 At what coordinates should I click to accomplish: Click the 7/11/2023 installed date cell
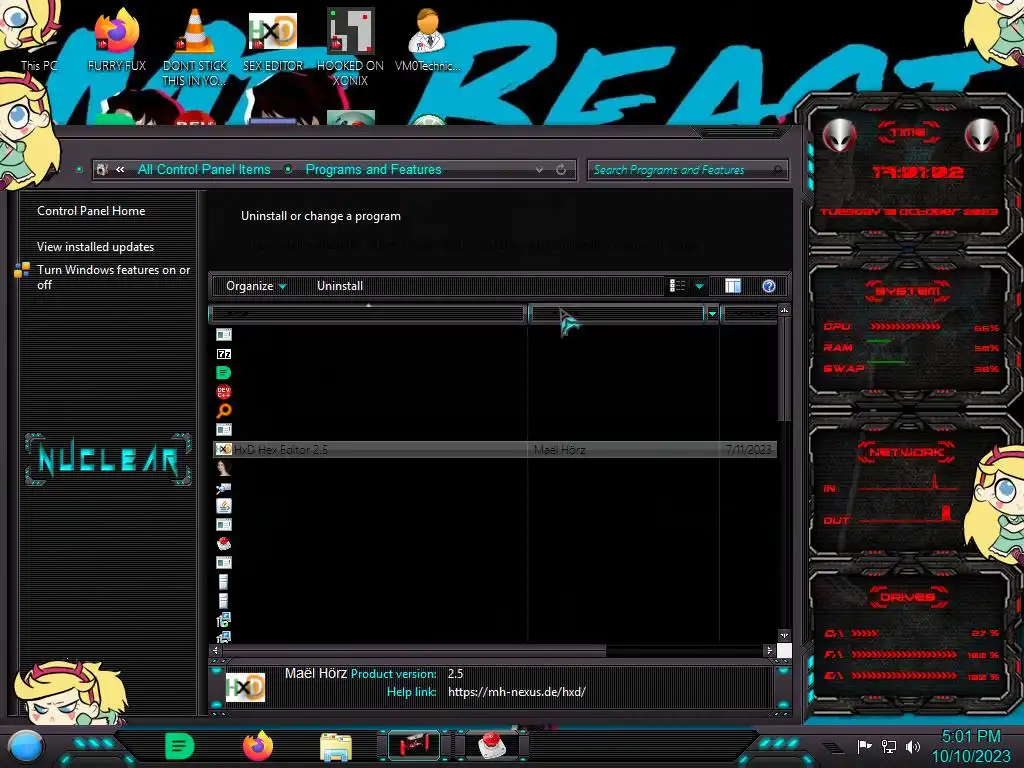pos(748,449)
